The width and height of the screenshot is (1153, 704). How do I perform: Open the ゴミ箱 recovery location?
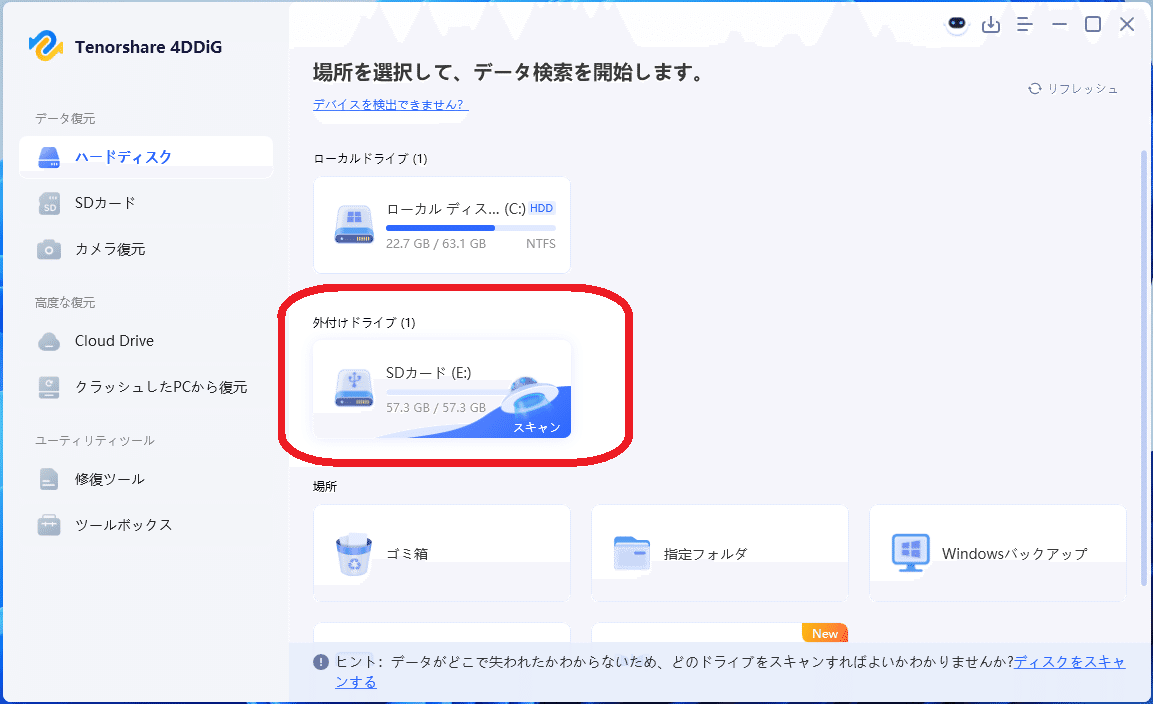click(x=441, y=552)
